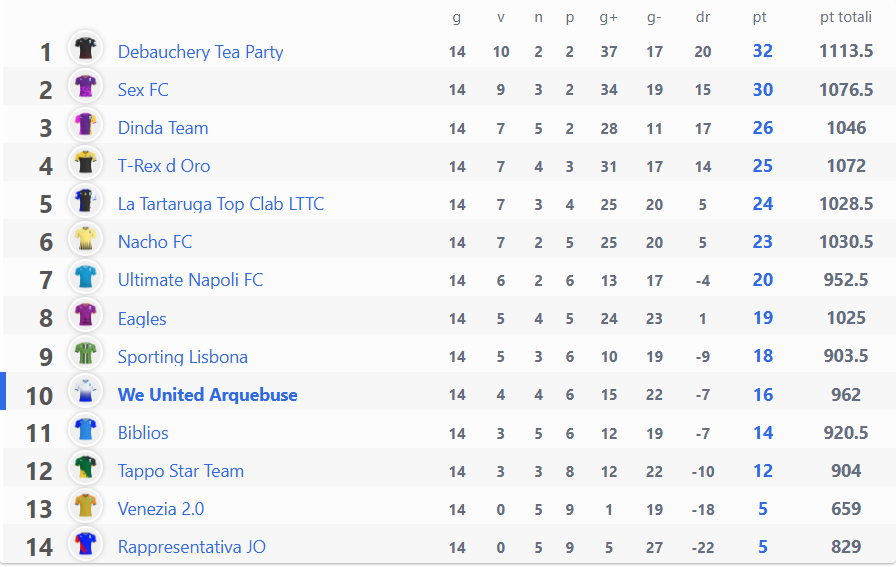
Task: Click the 'pt' points column header
Action: pos(759,18)
